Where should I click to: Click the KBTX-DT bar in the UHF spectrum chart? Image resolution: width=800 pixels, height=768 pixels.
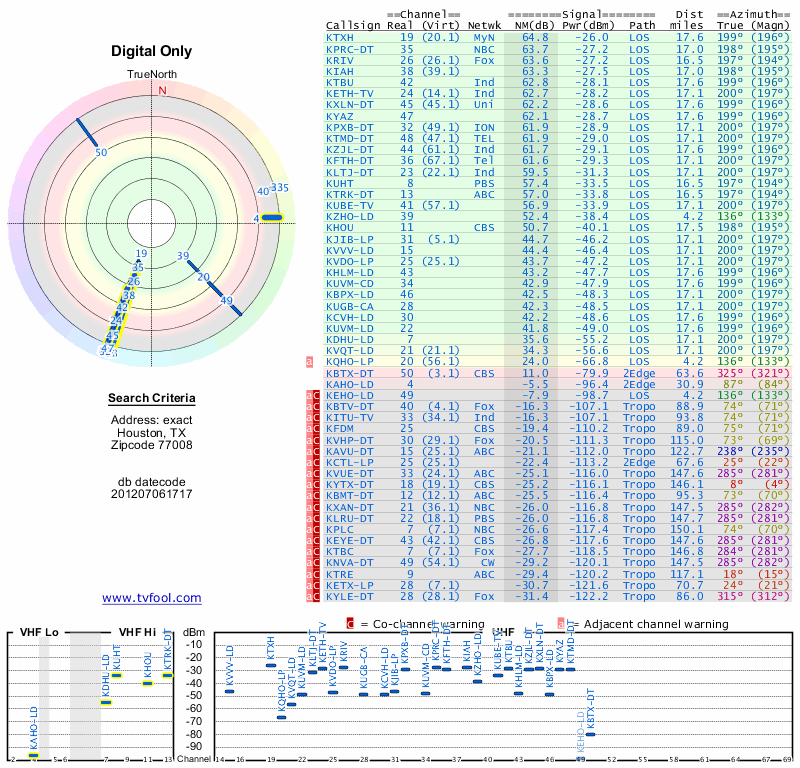pos(590,734)
